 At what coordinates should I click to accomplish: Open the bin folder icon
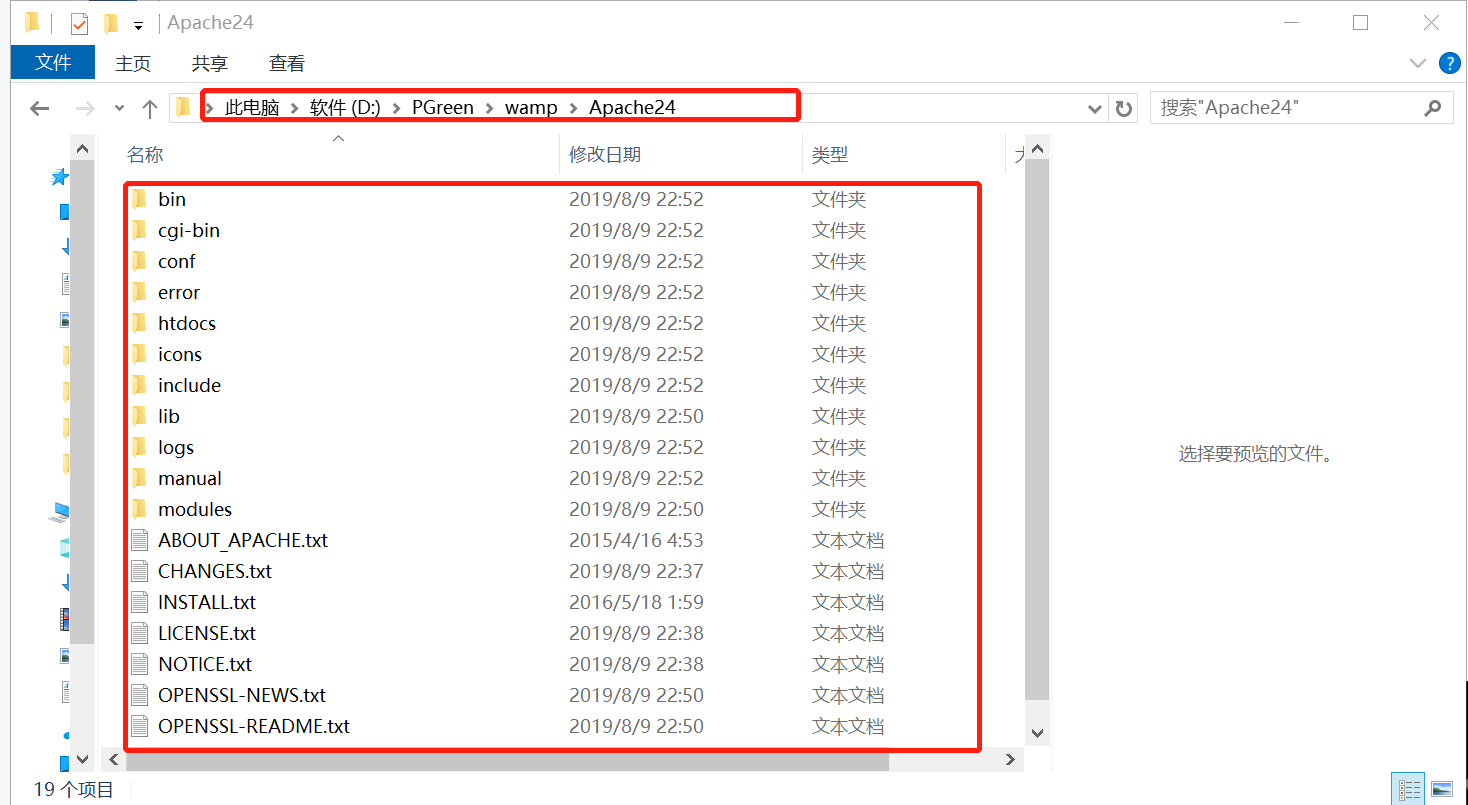pyautogui.click(x=140, y=199)
